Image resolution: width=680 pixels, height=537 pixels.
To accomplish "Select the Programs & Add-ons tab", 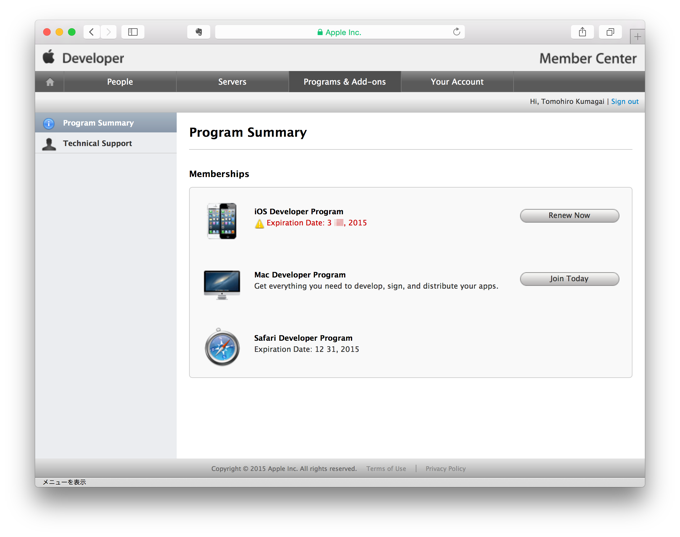I will point(344,82).
